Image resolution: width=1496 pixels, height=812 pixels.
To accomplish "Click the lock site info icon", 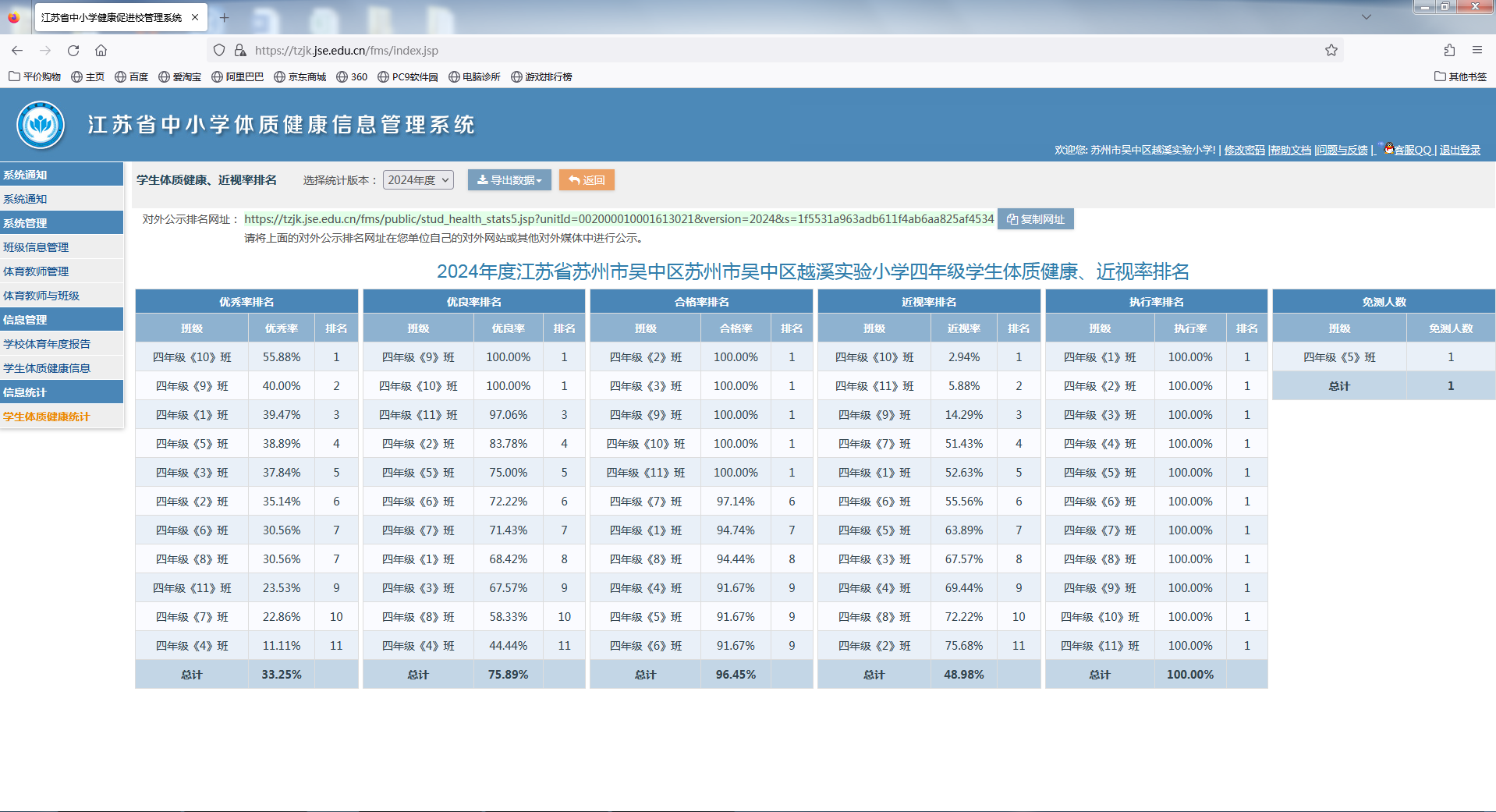I will coord(240,50).
